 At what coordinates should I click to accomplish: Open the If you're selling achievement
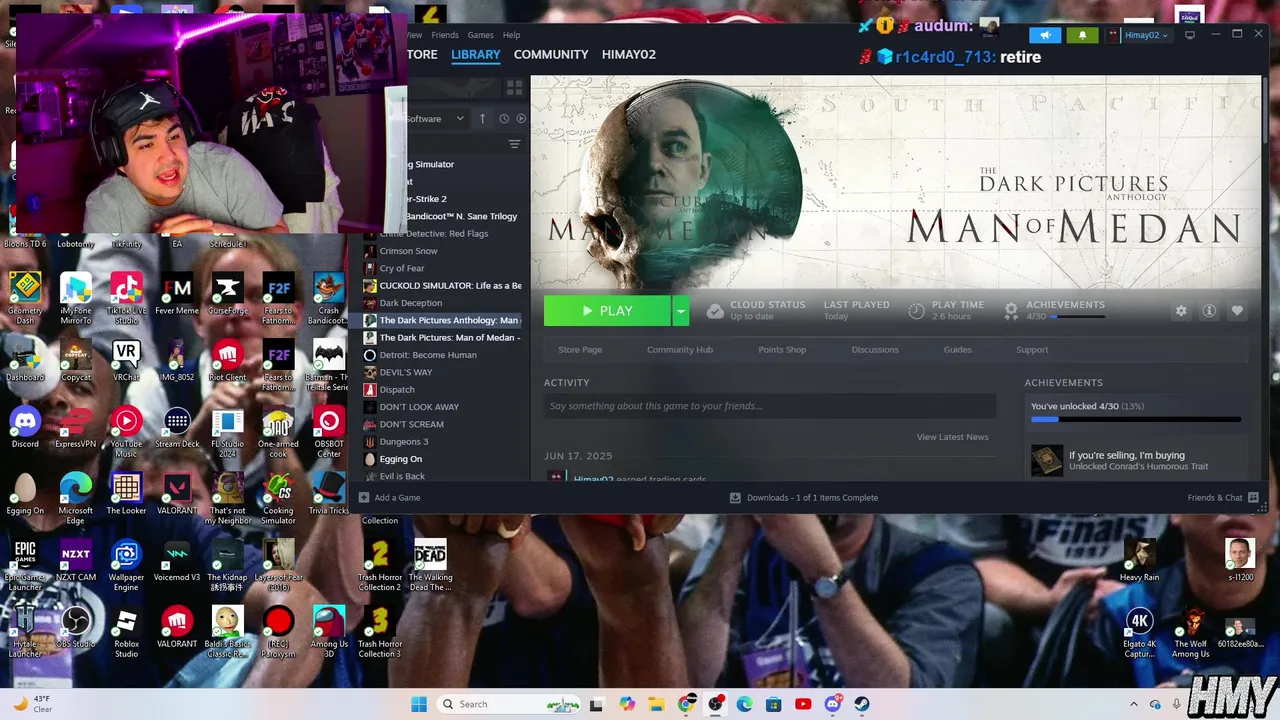pyautogui.click(x=1136, y=460)
